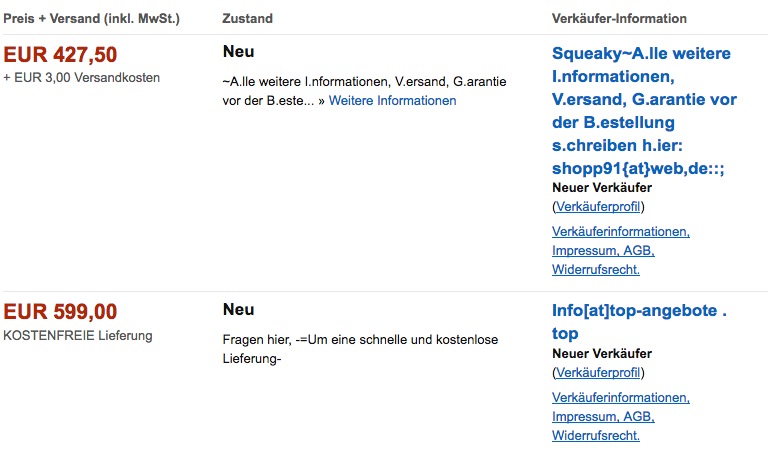Click 'Neu' condition of the EUR 427,50 offer
The height and width of the screenshot is (451, 768).
coord(239,51)
